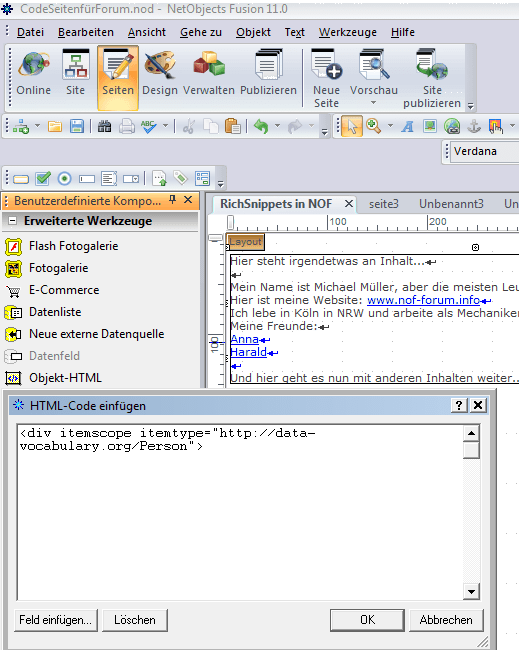Click the paste clipboard icon
This screenshot has height=650, width=519.
click(x=233, y=126)
